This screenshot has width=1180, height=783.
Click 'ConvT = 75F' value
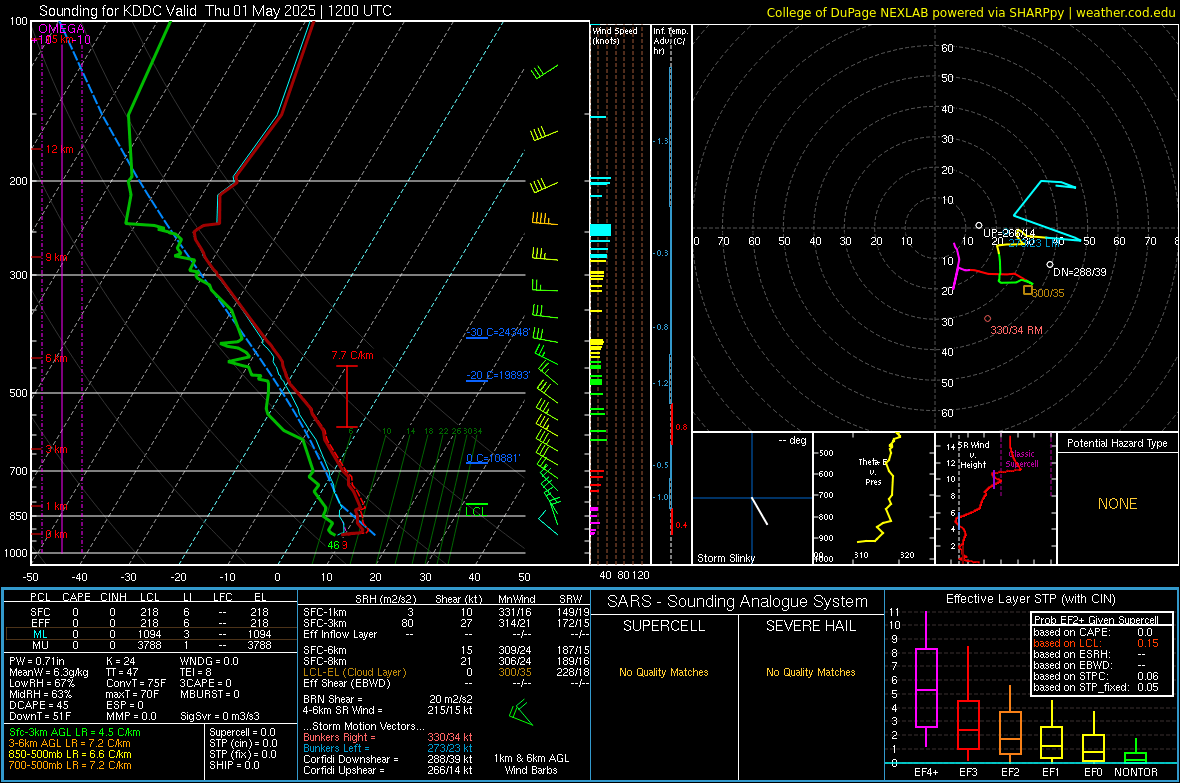point(136,683)
